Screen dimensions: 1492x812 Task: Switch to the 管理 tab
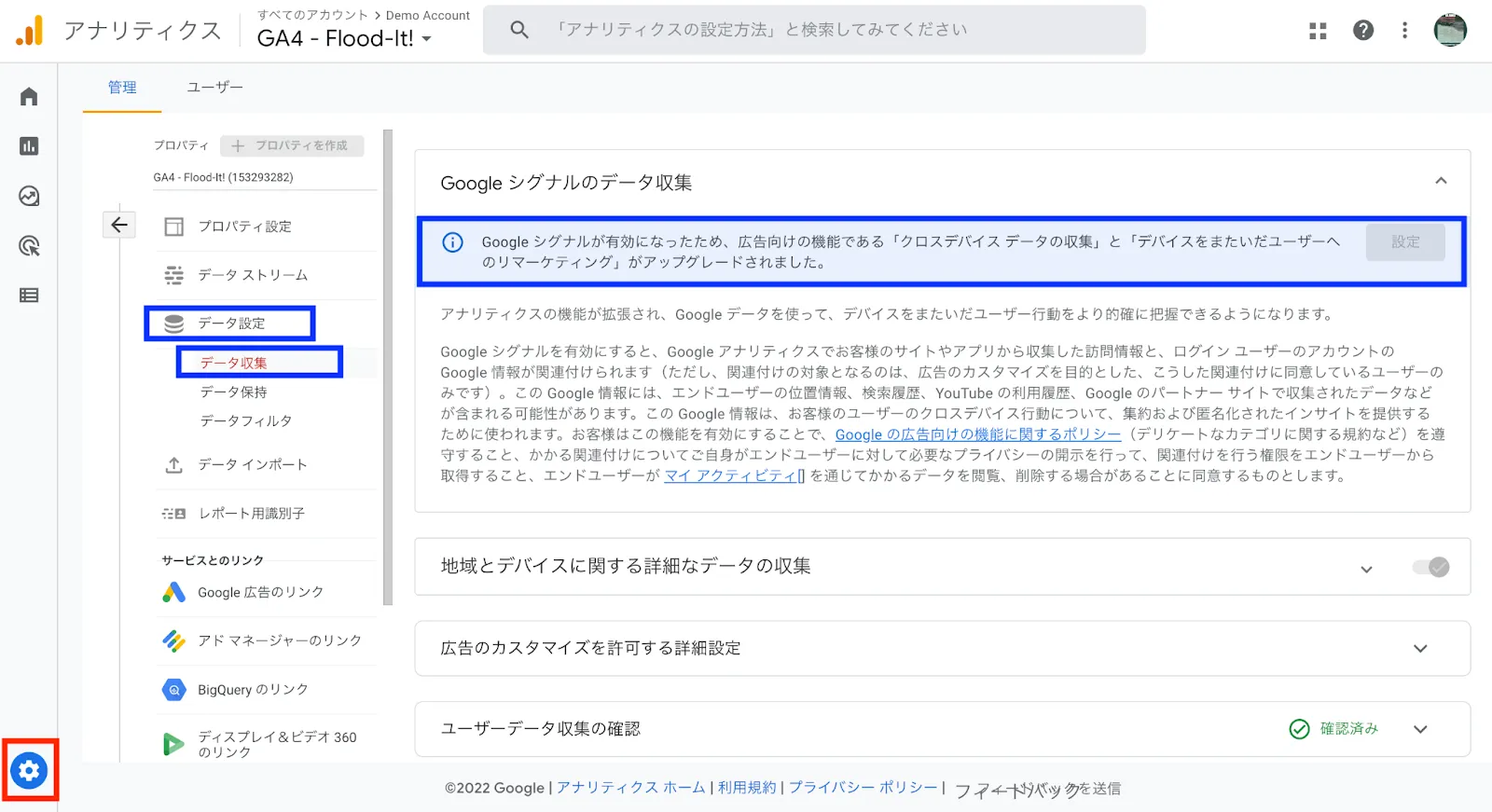pyautogui.click(x=122, y=87)
